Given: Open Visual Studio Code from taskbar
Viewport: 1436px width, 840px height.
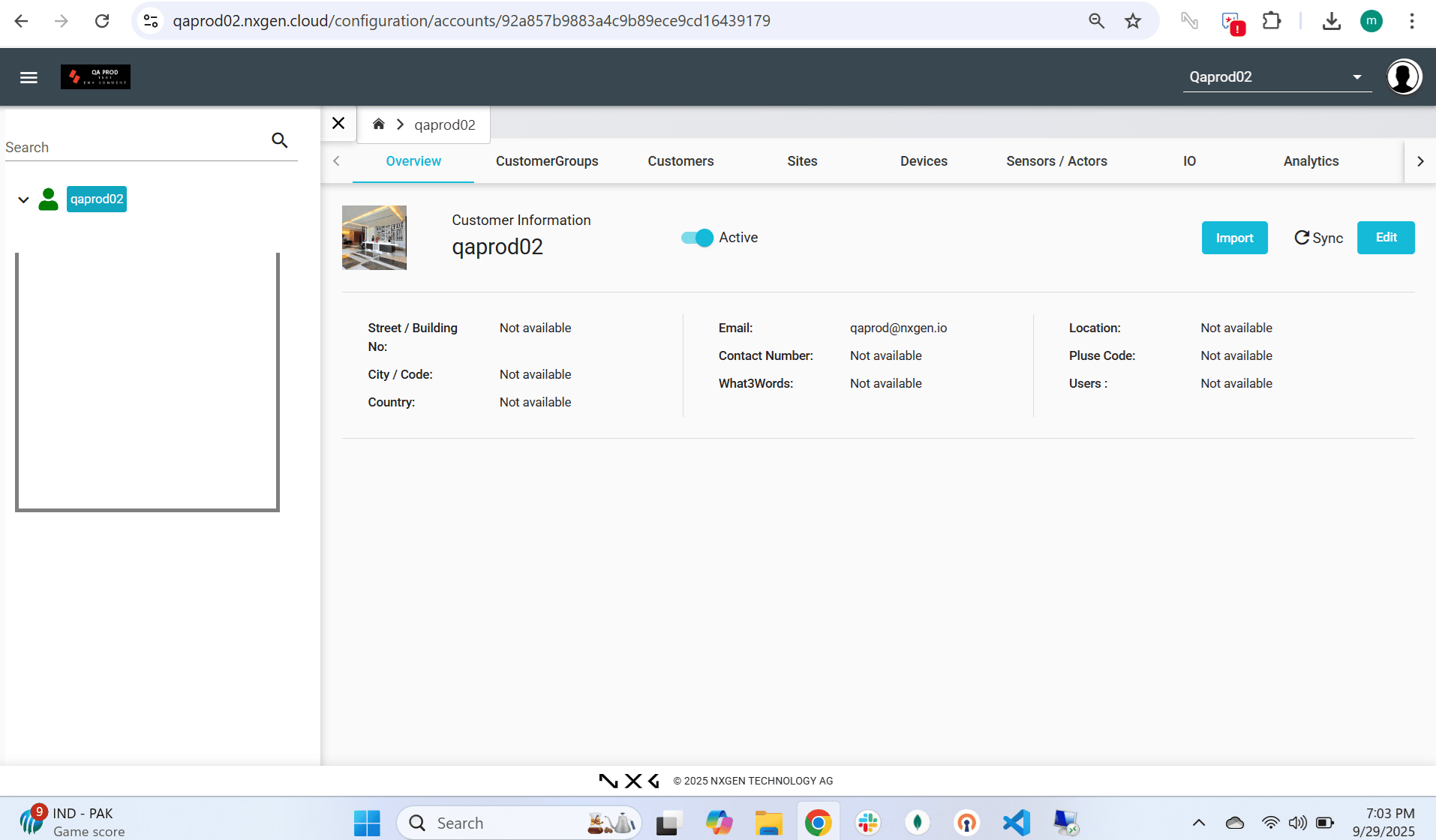Looking at the screenshot, I should tap(1017, 823).
